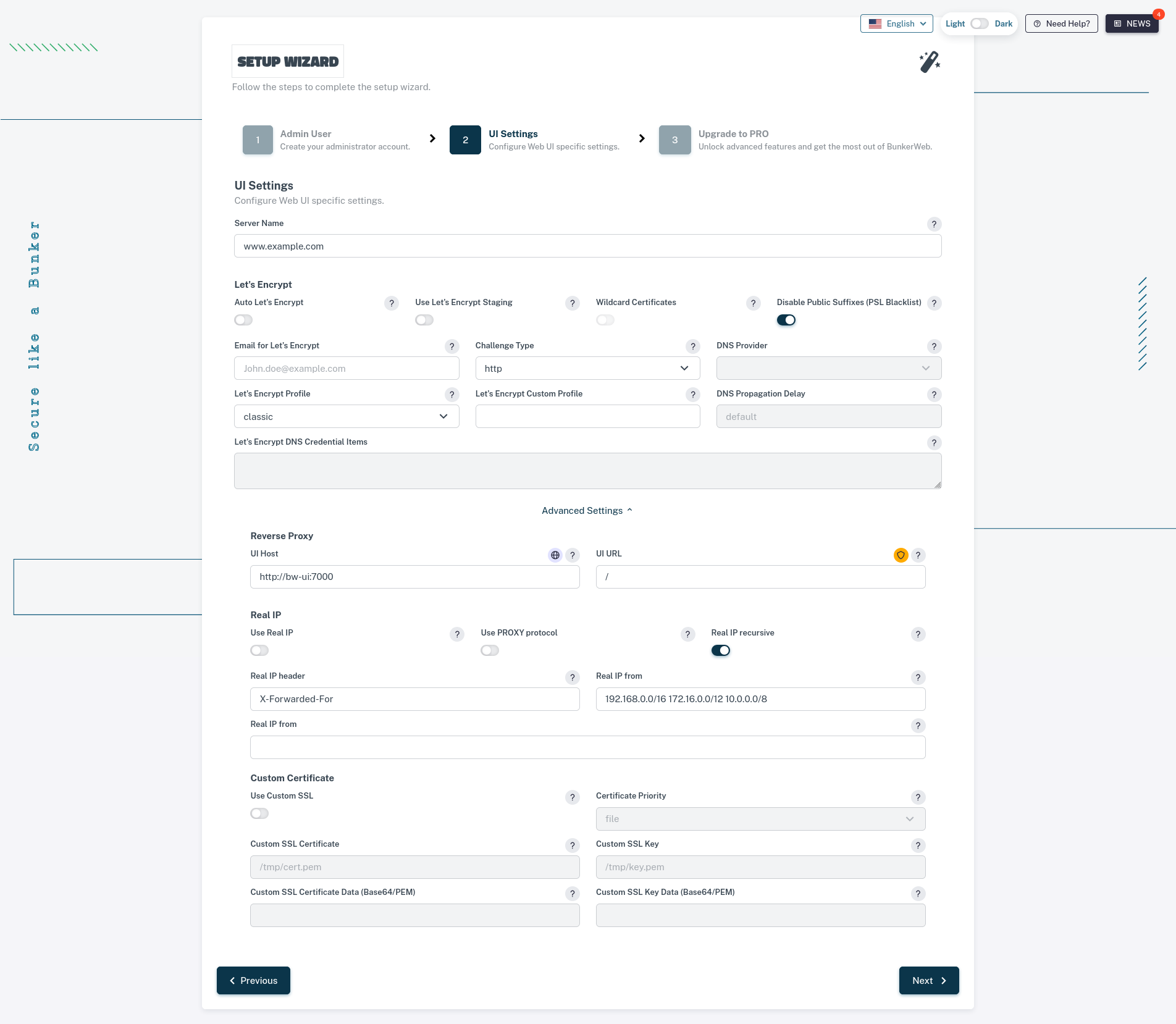Click help icon for Challenge Type

(693, 346)
